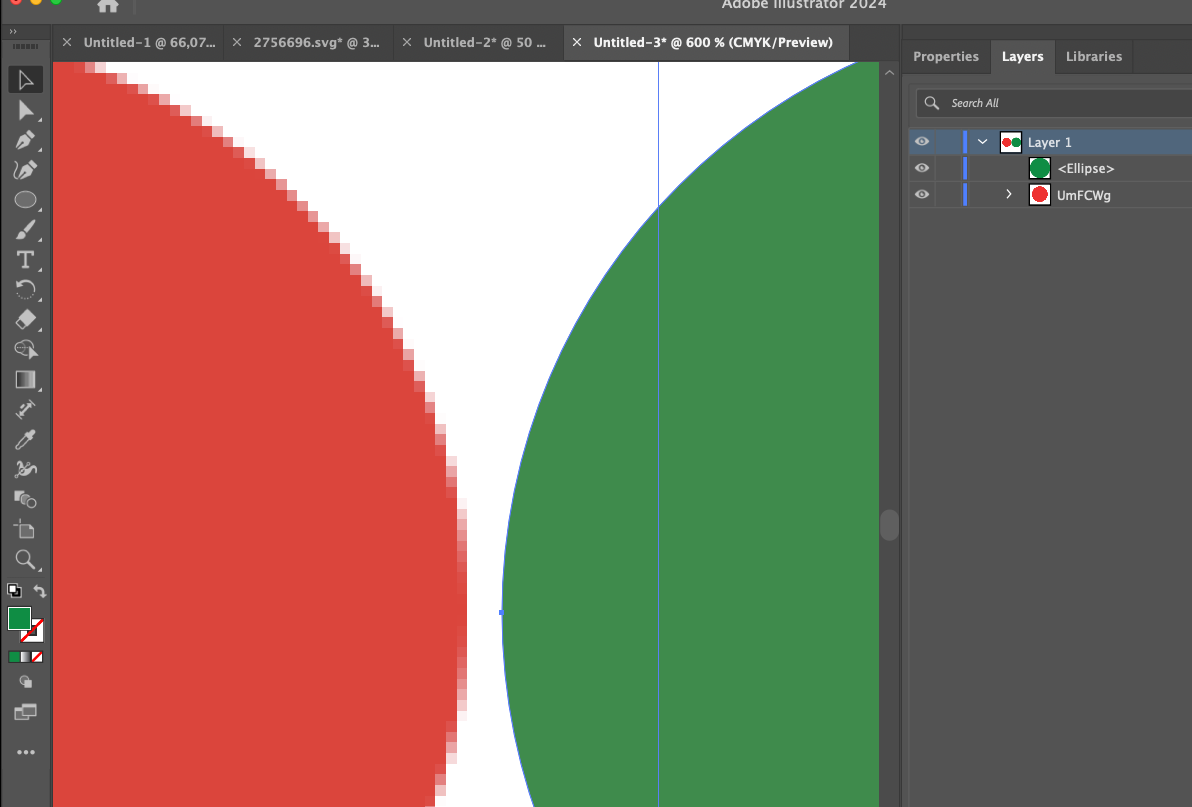
Task: Click the vertical canvas scrollbar thumb
Action: pyautogui.click(x=889, y=525)
